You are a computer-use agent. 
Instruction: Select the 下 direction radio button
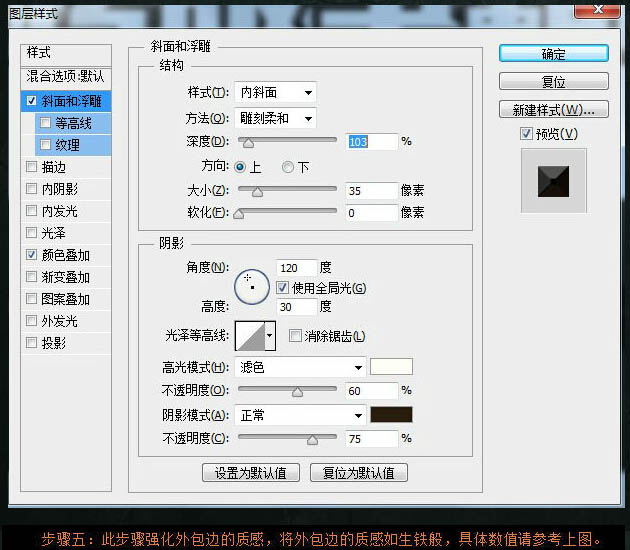pyautogui.click(x=288, y=167)
